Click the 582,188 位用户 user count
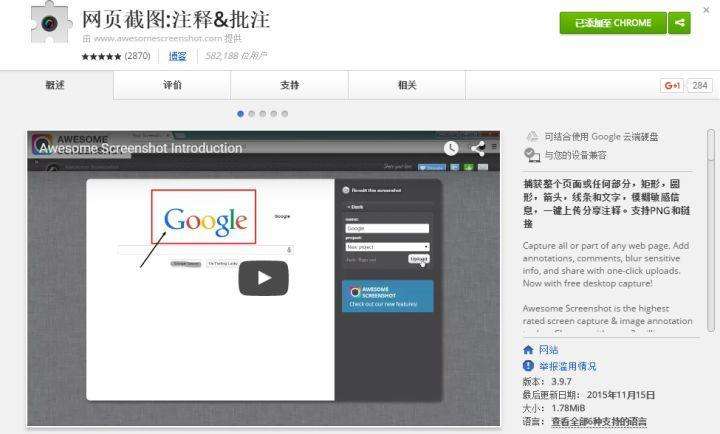This screenshot has width=720, height=434. tap(236, 56)
